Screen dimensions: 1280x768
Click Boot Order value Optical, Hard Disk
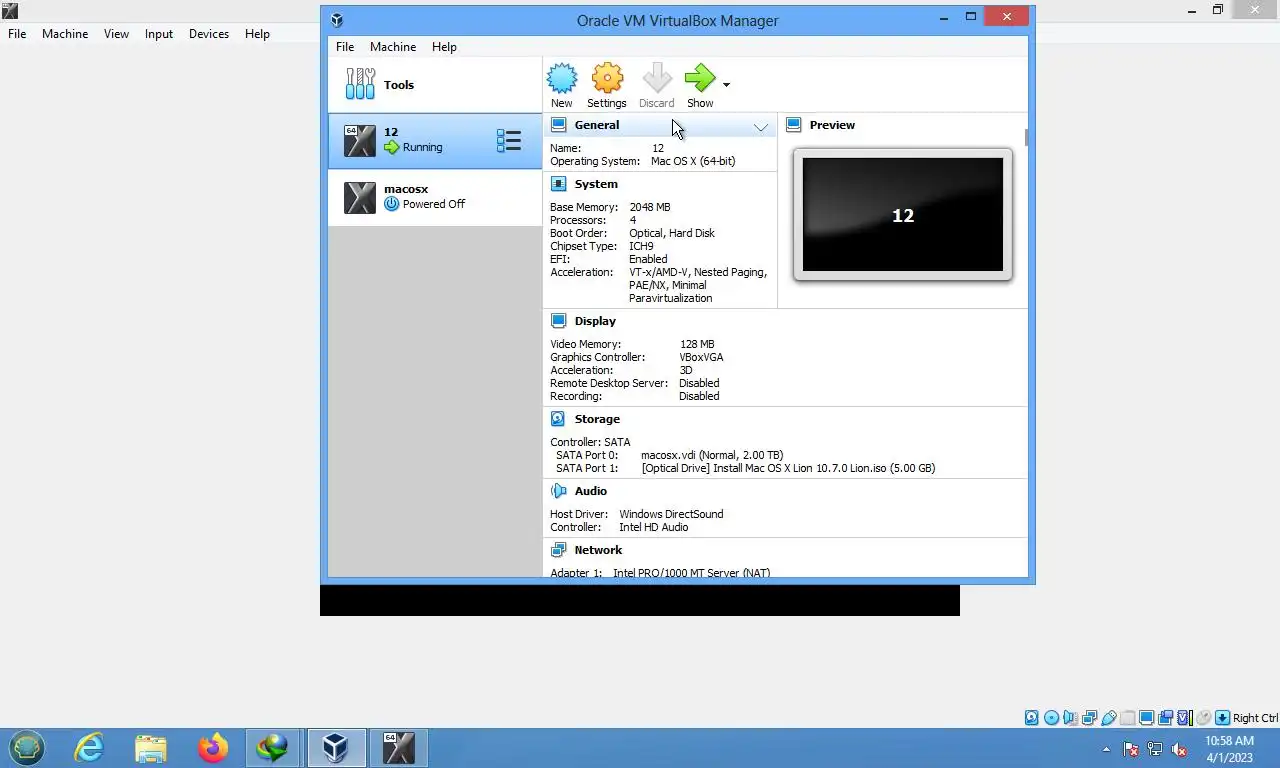pos(672,233)
